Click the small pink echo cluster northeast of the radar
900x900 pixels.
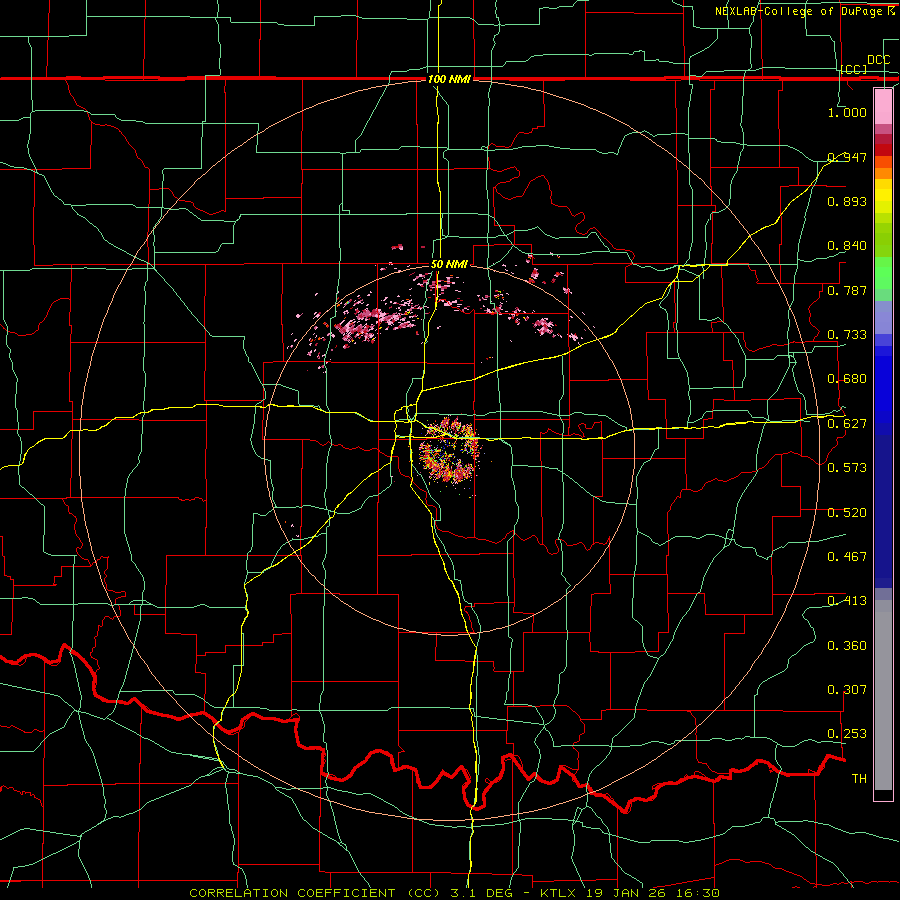(545, 327)
